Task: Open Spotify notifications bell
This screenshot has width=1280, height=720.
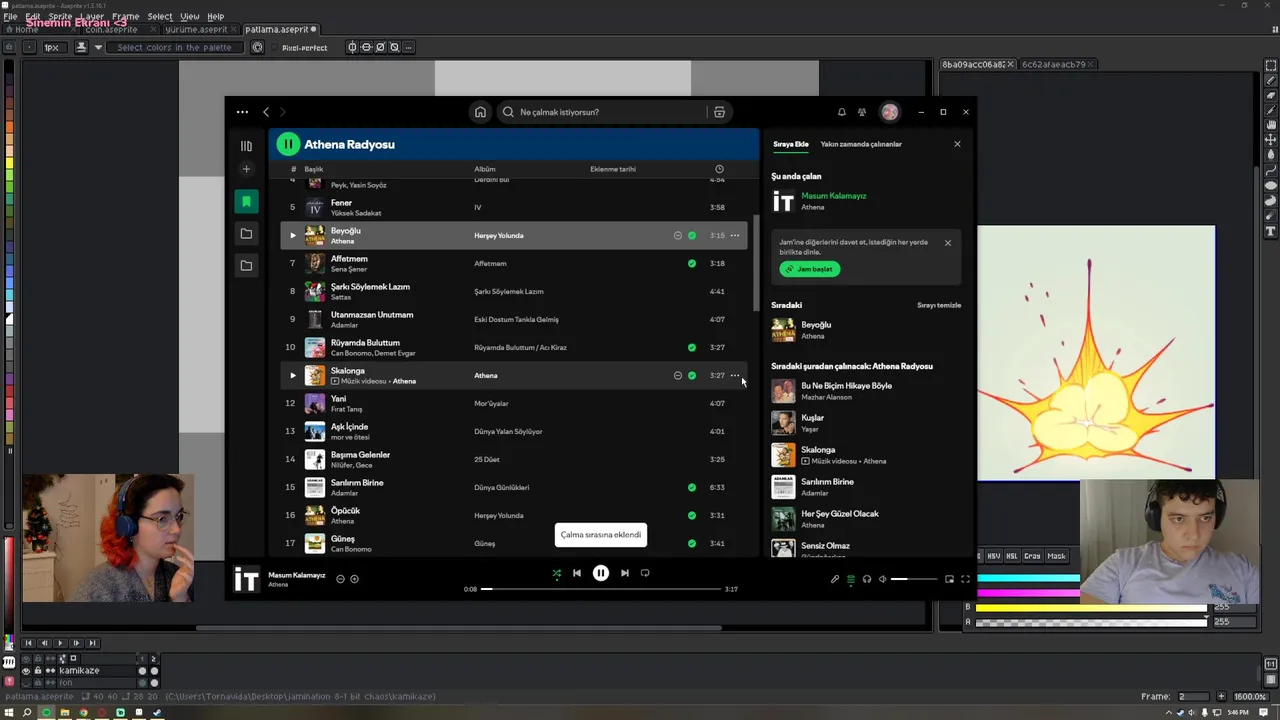Action: click(x=842, y=112)
